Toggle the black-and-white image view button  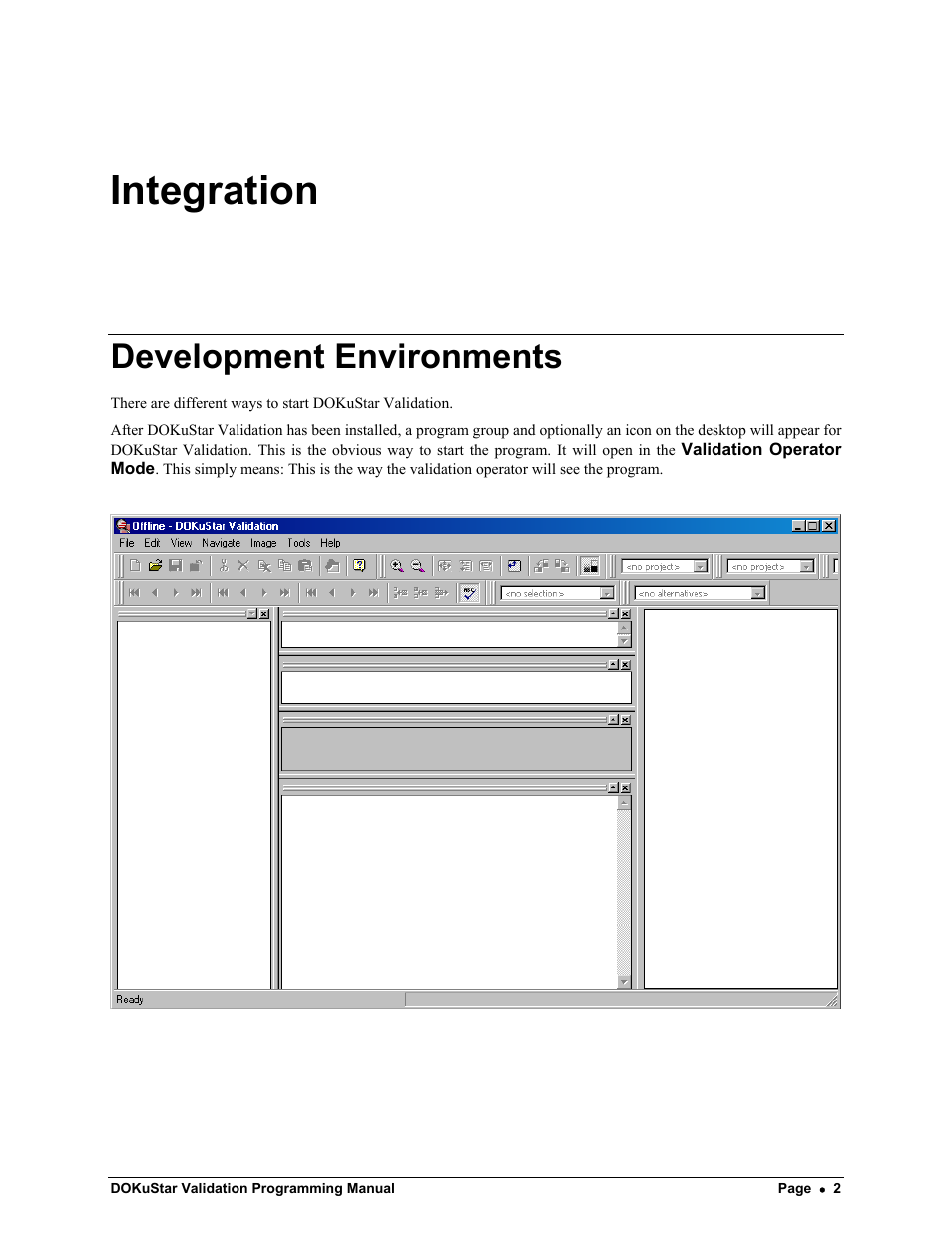click(x=590, y=566)
